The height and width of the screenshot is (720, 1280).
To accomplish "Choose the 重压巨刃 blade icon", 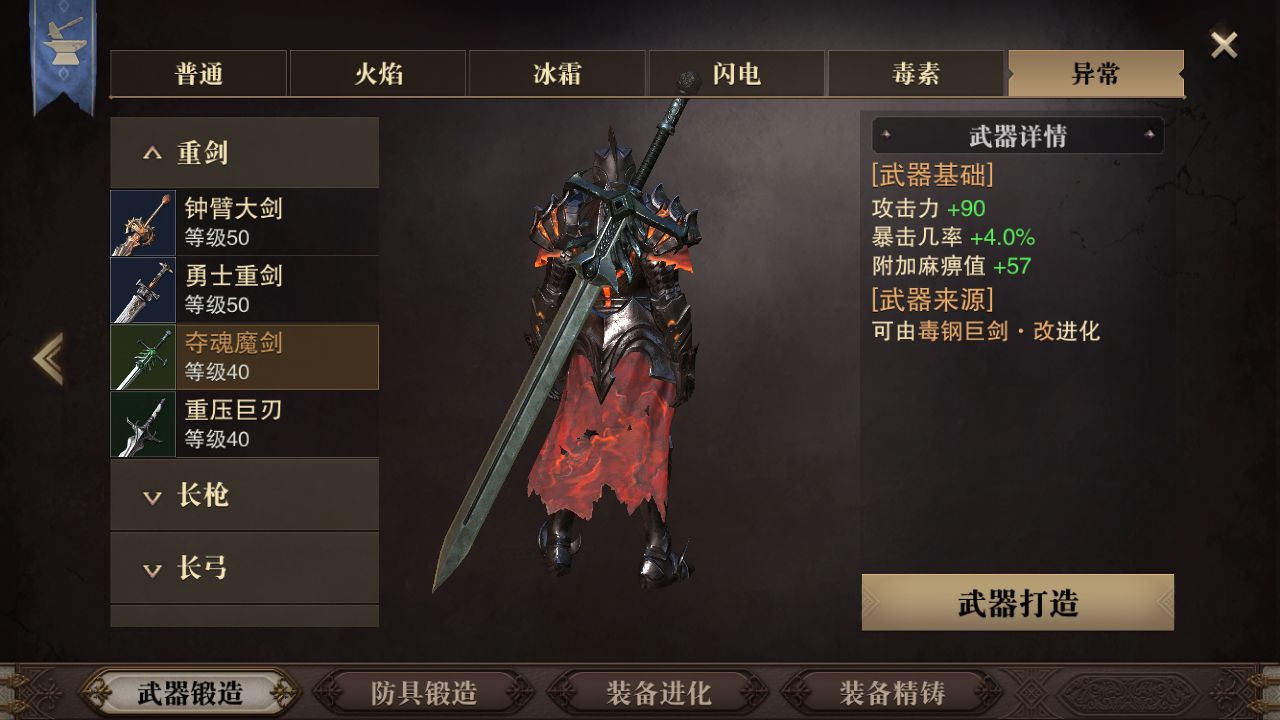I will 143,424.
